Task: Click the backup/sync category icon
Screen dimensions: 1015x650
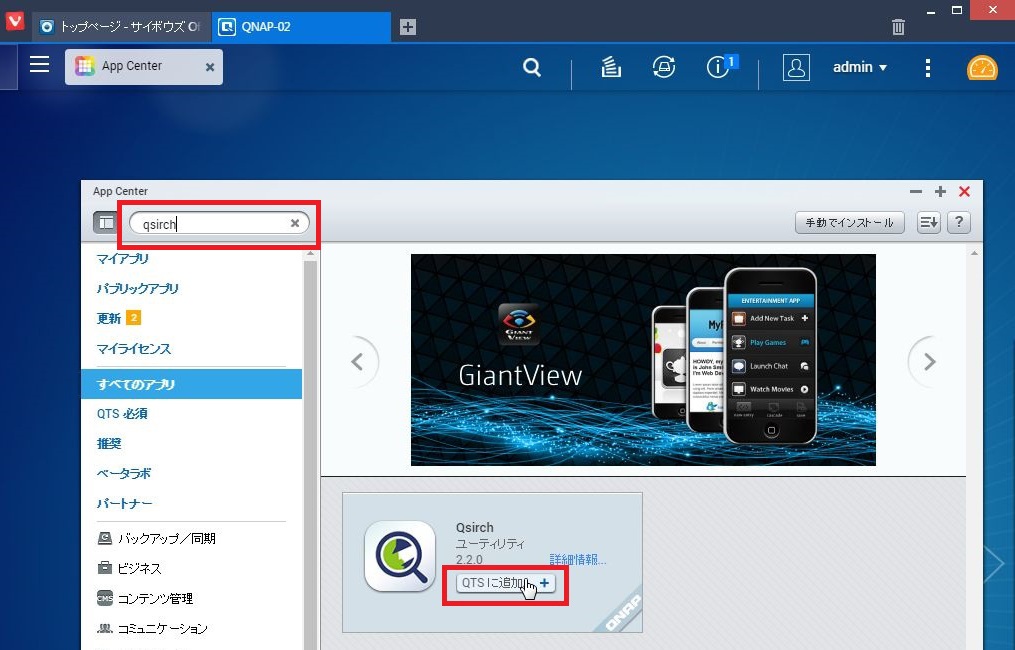Action: pos(104,538)
